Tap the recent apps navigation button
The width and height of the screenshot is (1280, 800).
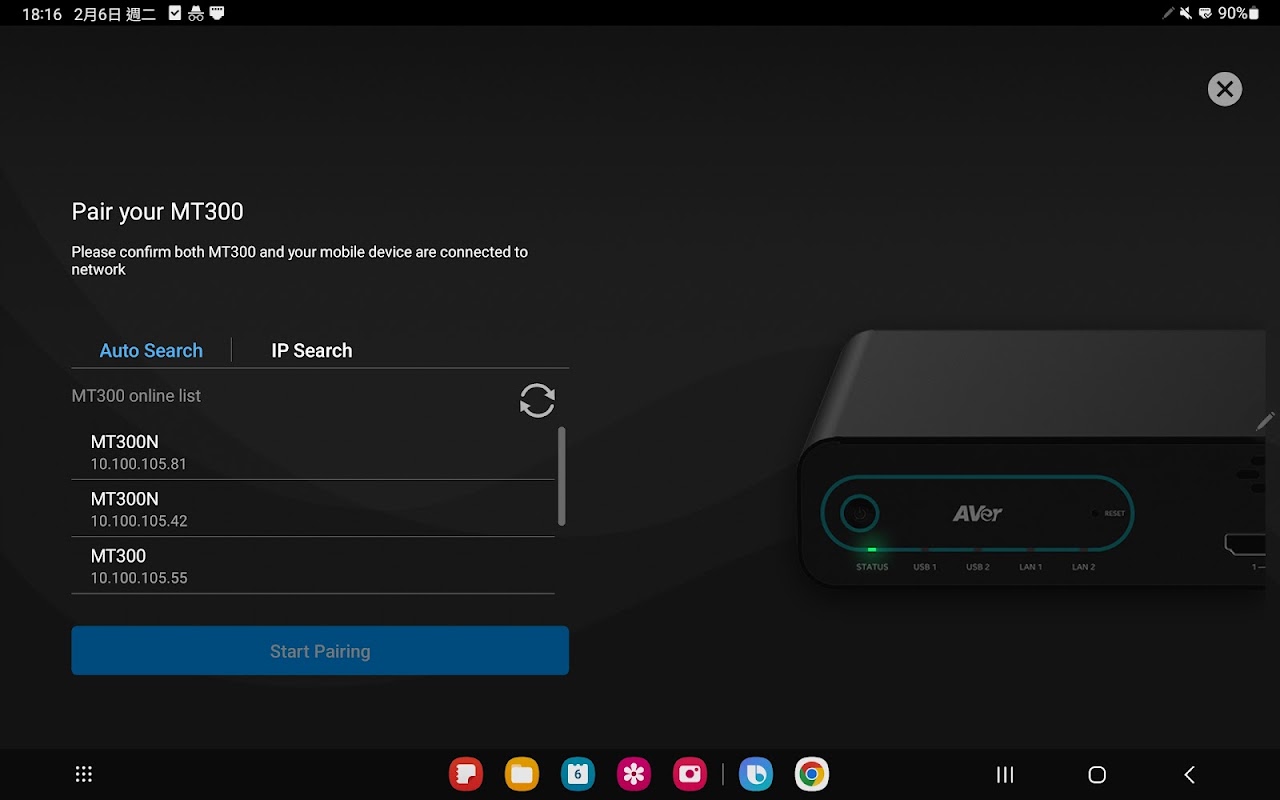(1005, 774)
